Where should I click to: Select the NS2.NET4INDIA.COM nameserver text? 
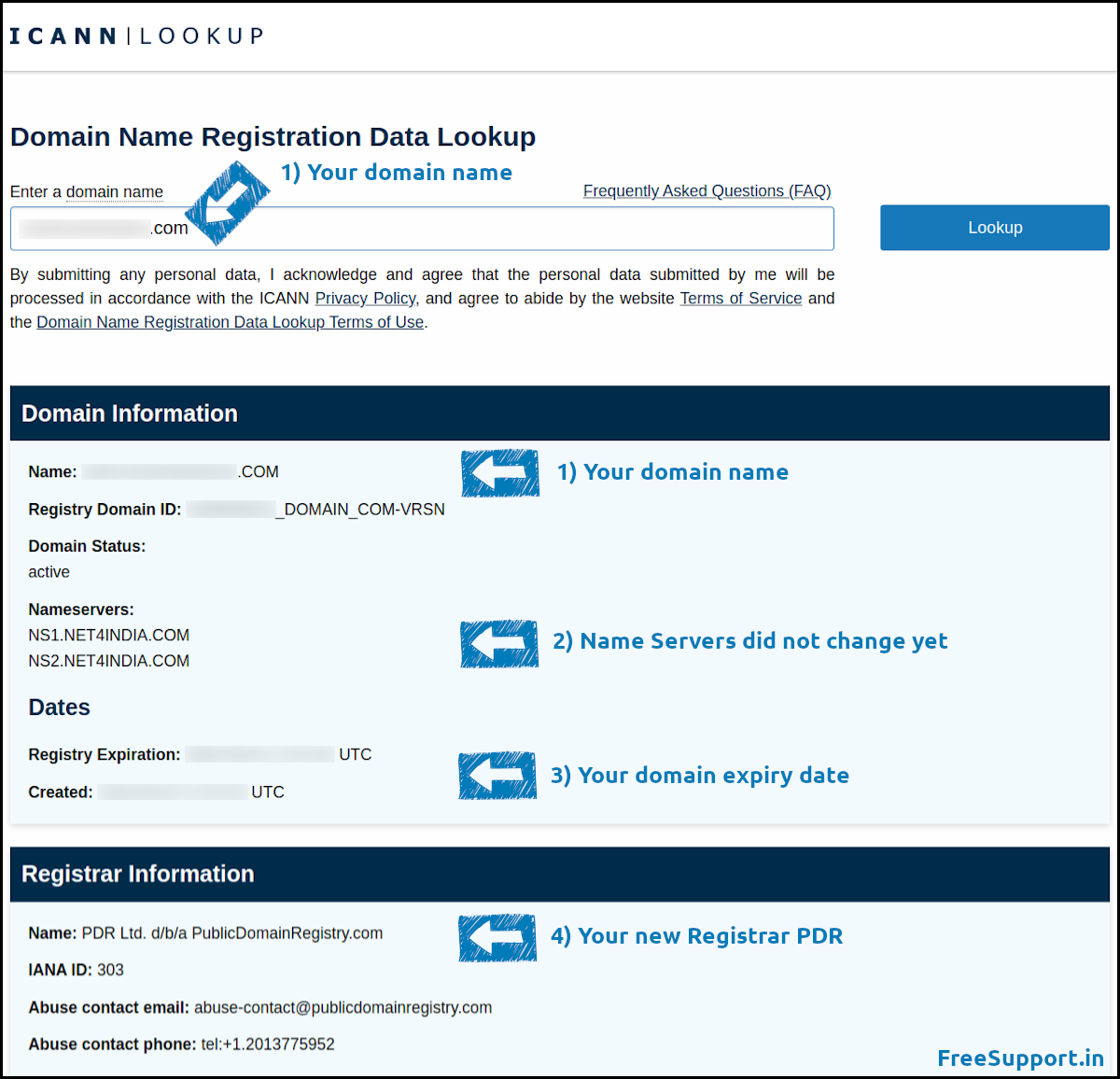coord(109,661)
